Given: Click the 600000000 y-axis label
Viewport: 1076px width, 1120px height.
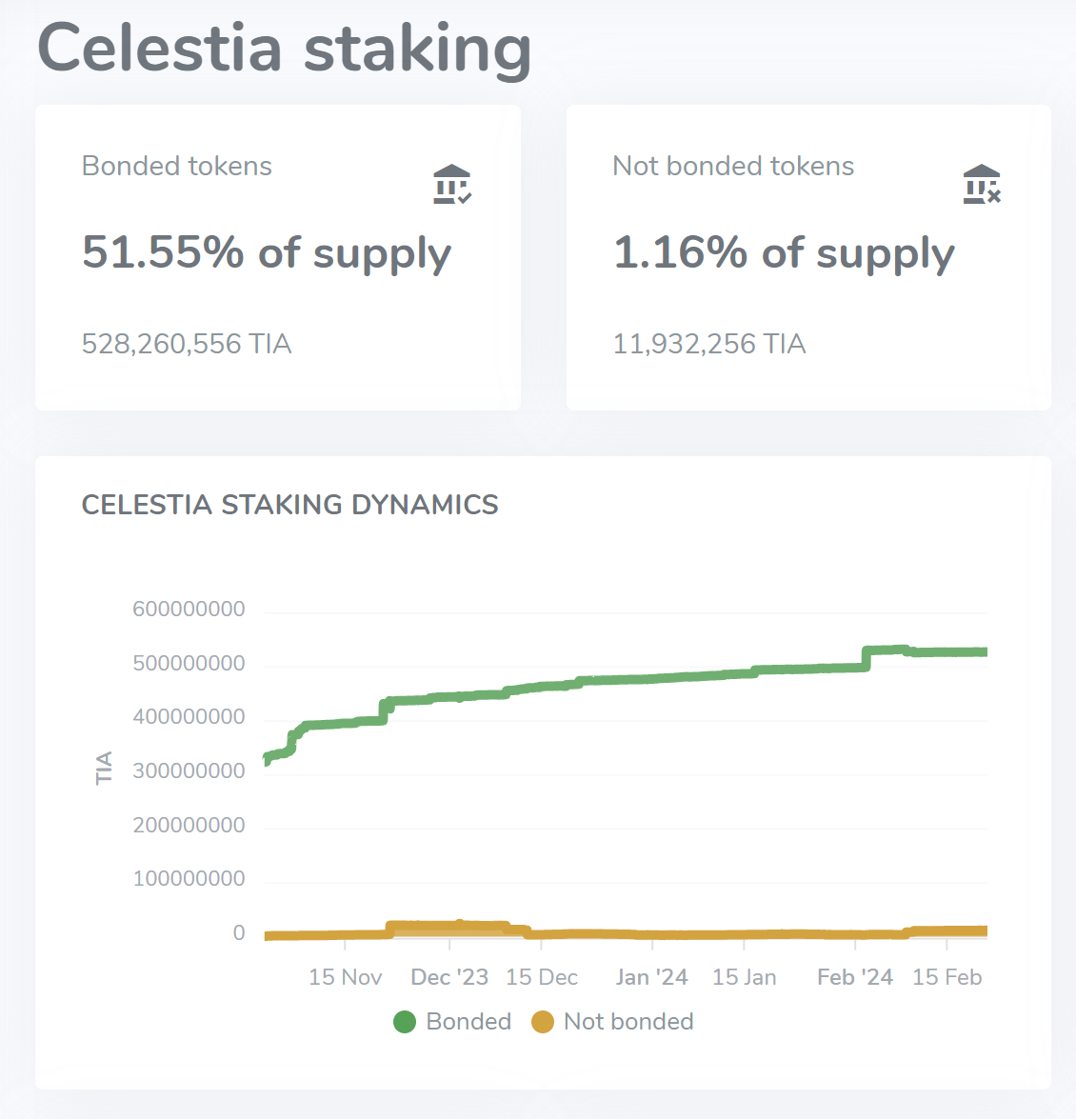Looking at the screenshot, I should pos(189,610).
